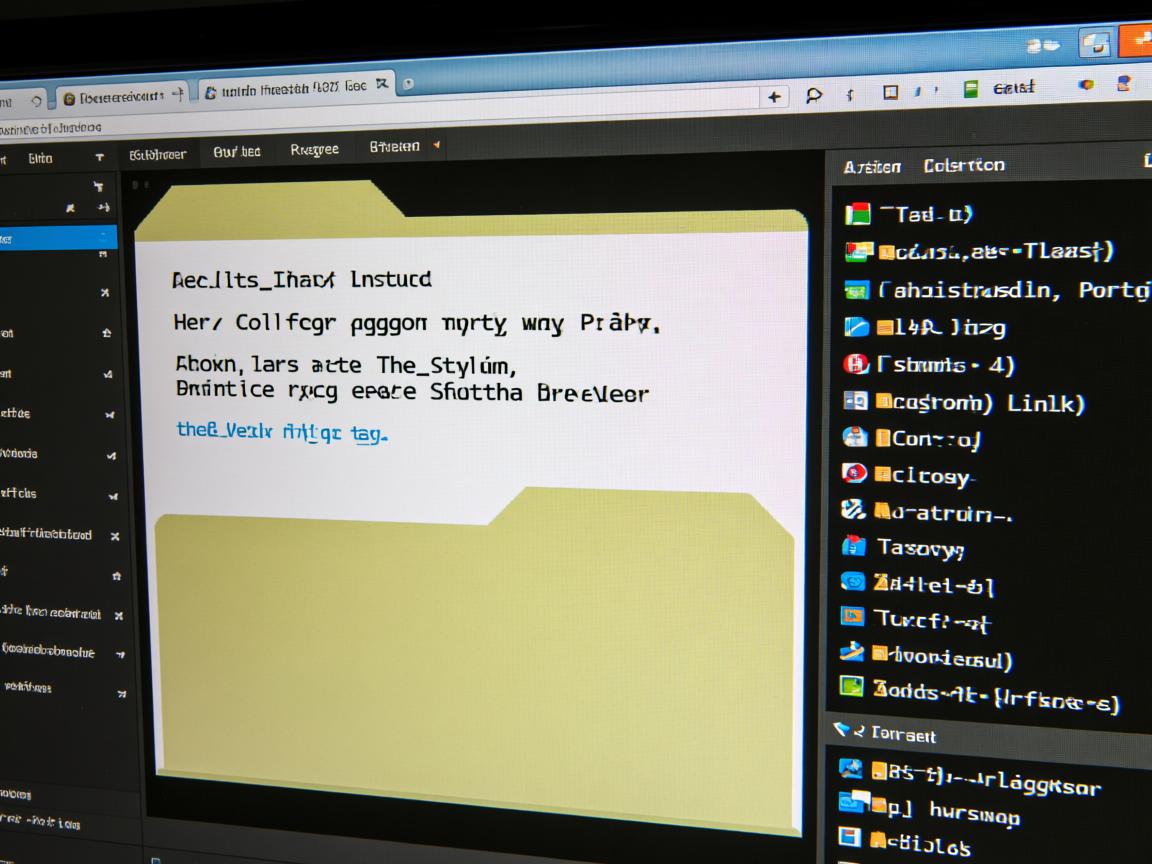Select the icon beside "Tuxcf" list item
The height and width of the screenshot is (864, 1152).
pyautogui.click(x=852, y=616)
